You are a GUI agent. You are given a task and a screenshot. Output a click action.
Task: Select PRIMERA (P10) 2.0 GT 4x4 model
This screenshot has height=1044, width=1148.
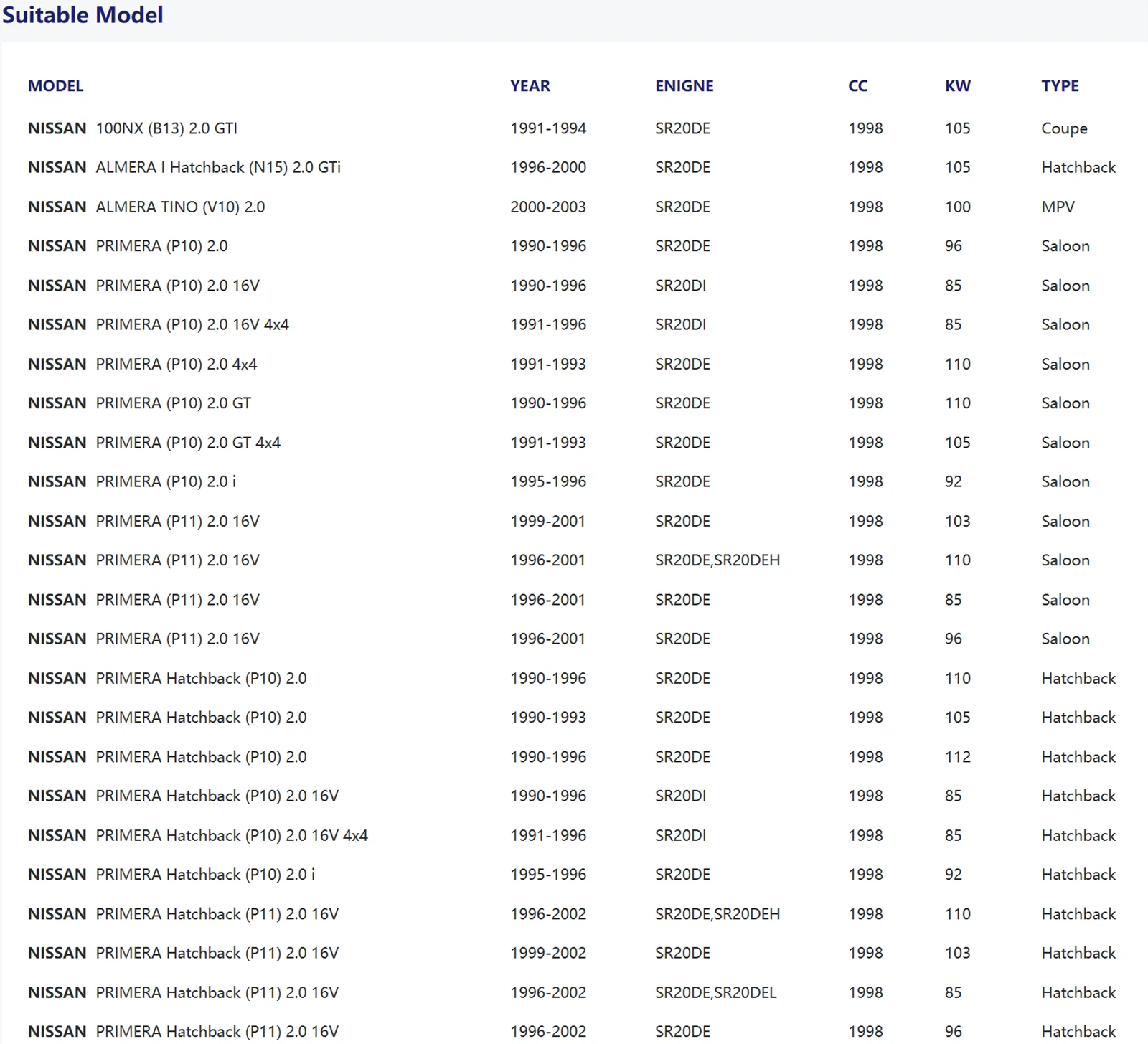click(188, 443)
